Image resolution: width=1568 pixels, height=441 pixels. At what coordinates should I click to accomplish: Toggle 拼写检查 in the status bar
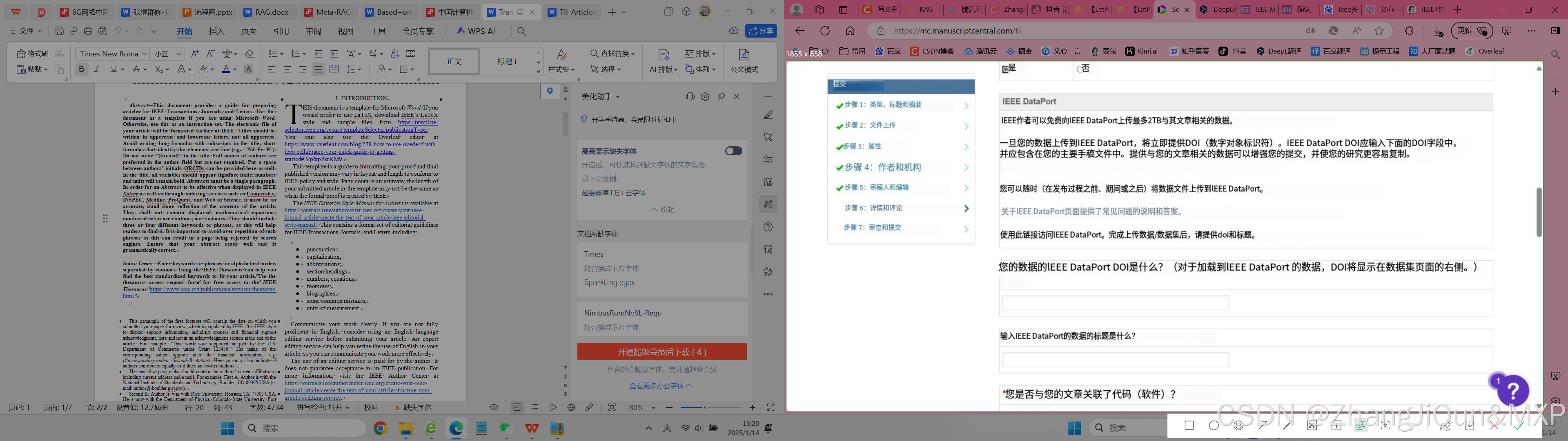[x=321, y=407]
